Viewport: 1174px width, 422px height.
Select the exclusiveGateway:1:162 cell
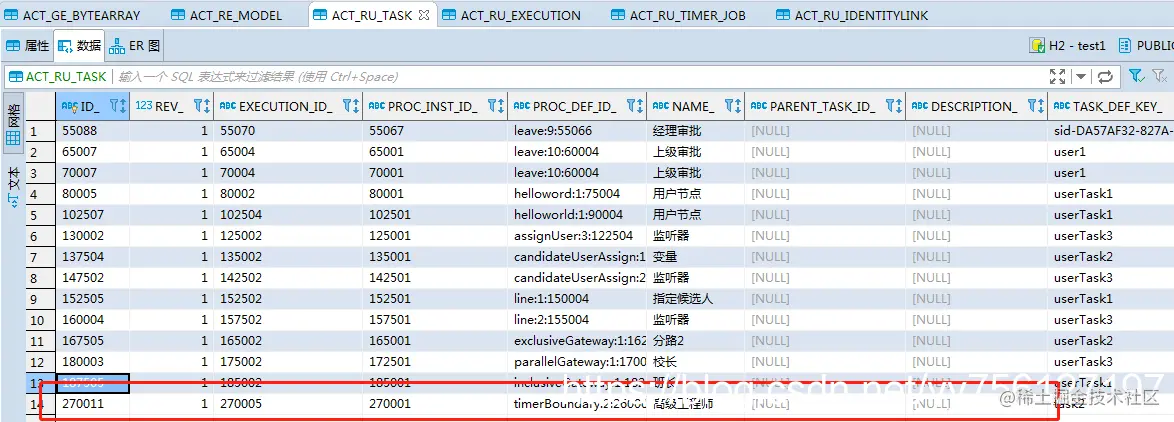click(577, 340)
